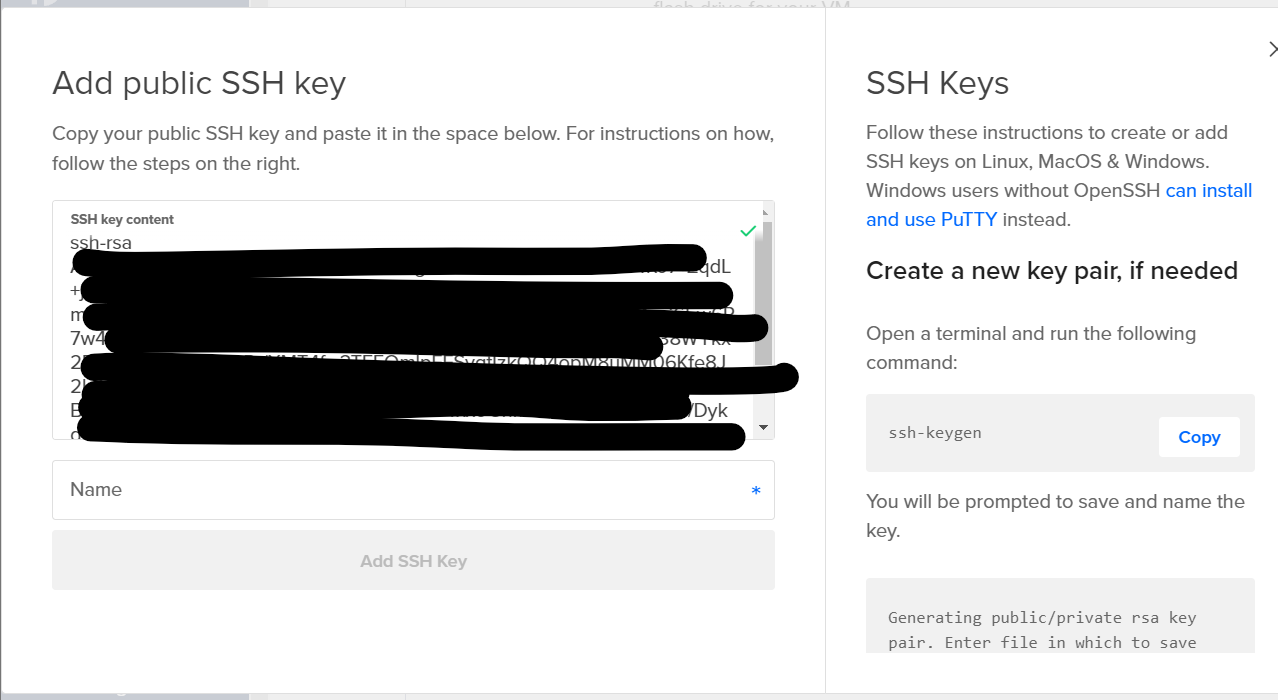Click the "SSH key content" field label
The width and height of the screenshot is (1278, 700).
click(122, 219)
